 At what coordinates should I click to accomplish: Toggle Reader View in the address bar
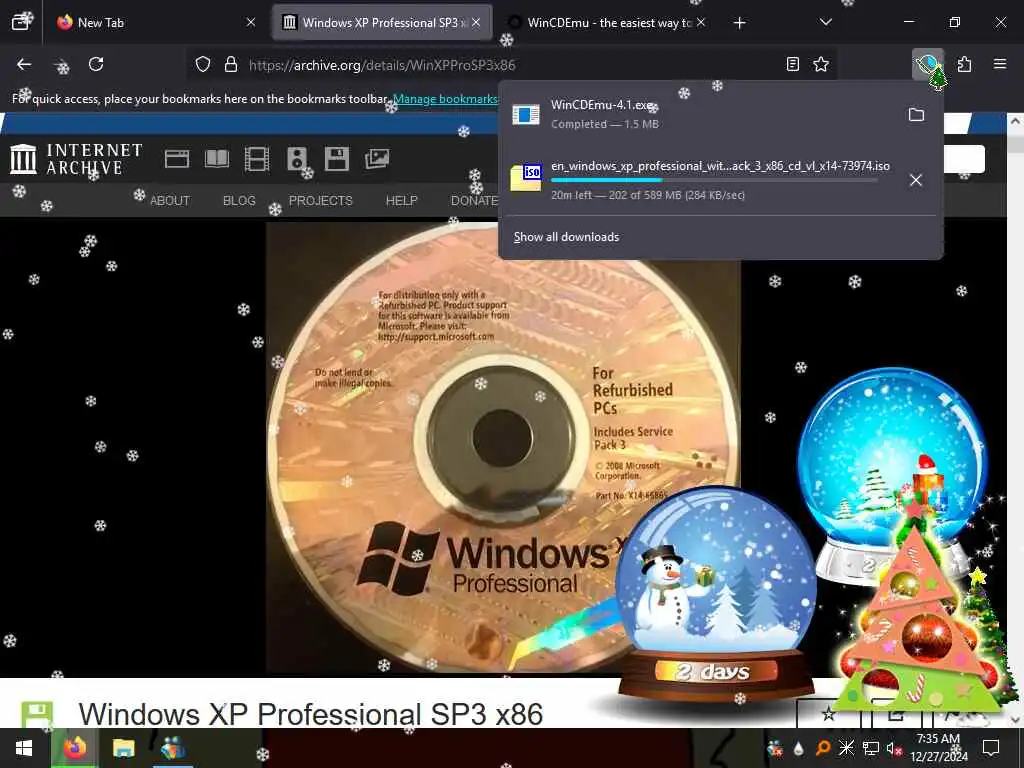click(x=792, y=64)
